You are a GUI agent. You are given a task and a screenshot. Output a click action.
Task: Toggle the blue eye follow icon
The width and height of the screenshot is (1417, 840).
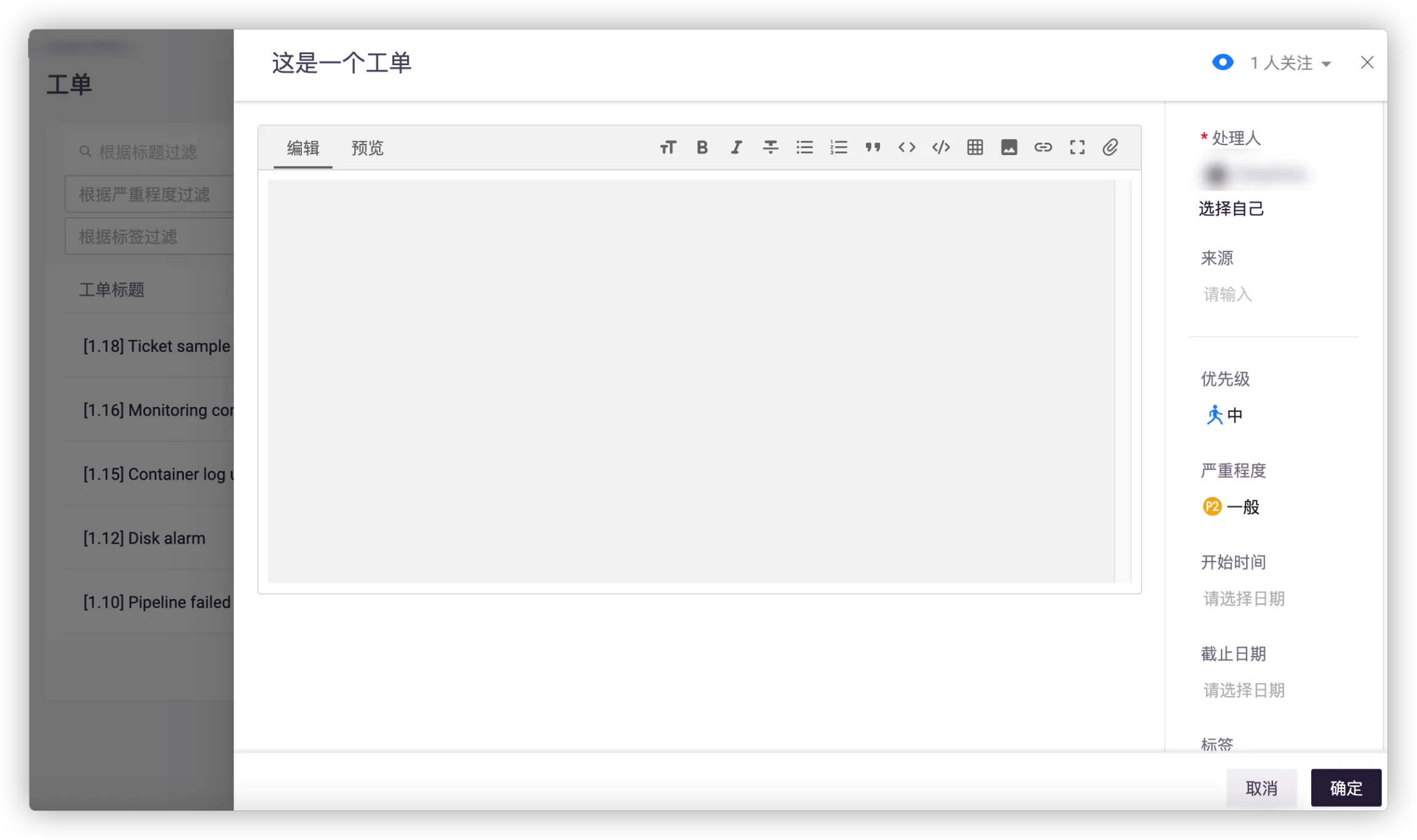(1222, 63)
